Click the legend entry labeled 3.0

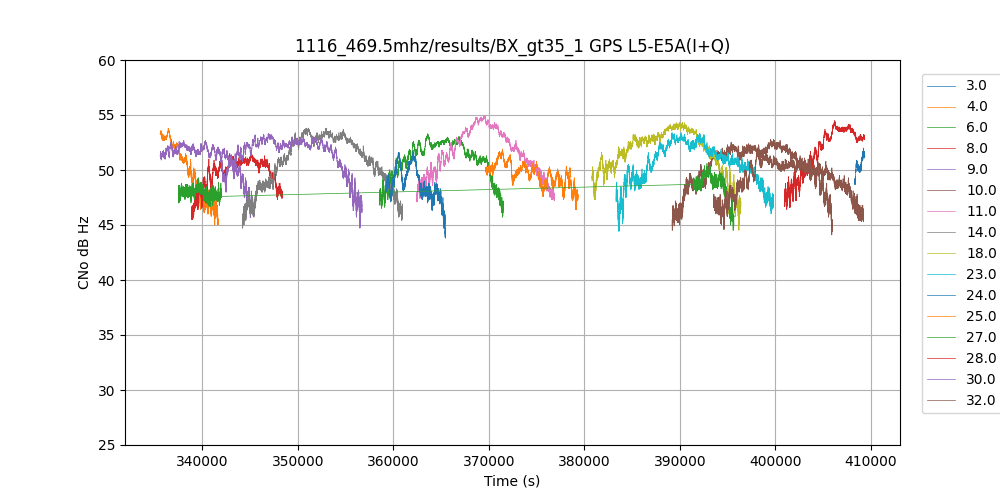coord(976,86)
